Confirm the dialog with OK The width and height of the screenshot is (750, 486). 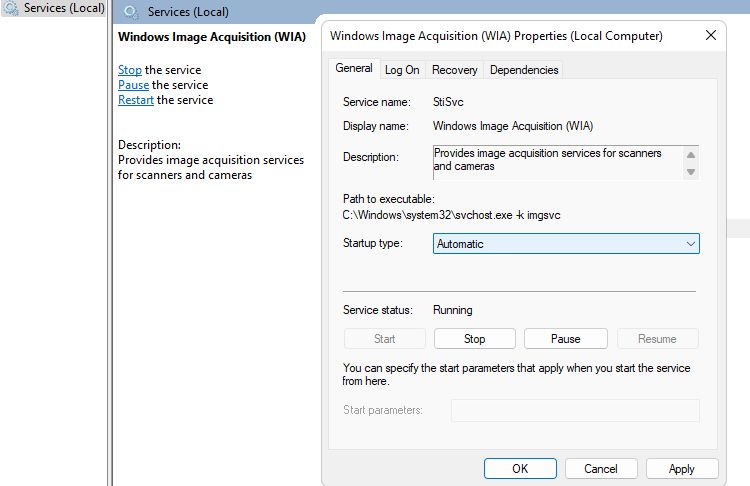click(520, 468)
